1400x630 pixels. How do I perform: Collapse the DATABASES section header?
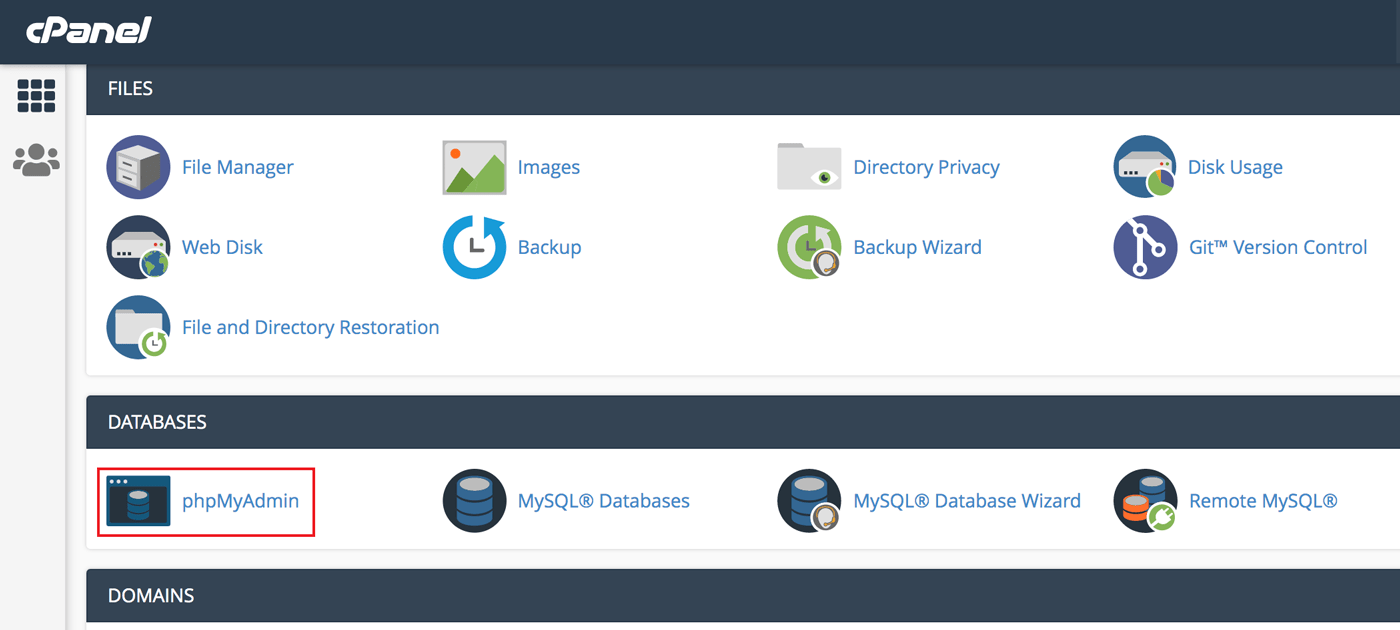coord(743,422)
